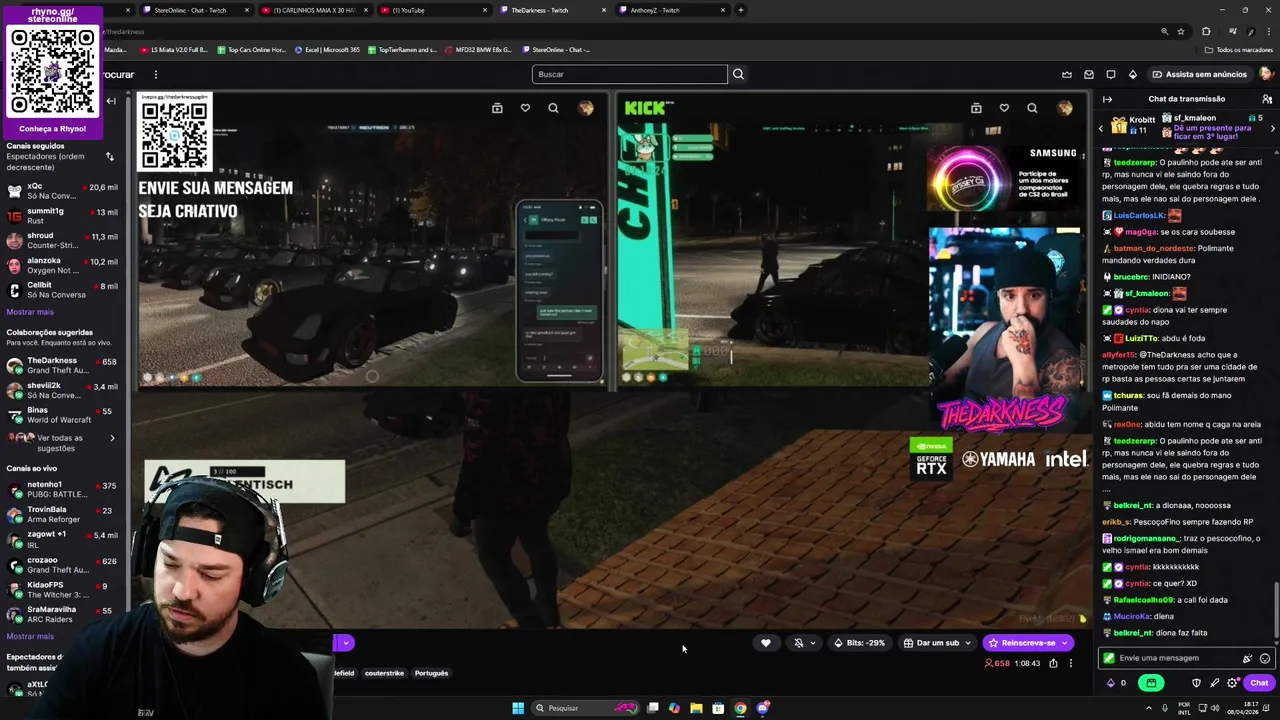This screenshot has height=720, width=1280.
Task: Open chat community users list icon
Action: tap(1267, 99)
